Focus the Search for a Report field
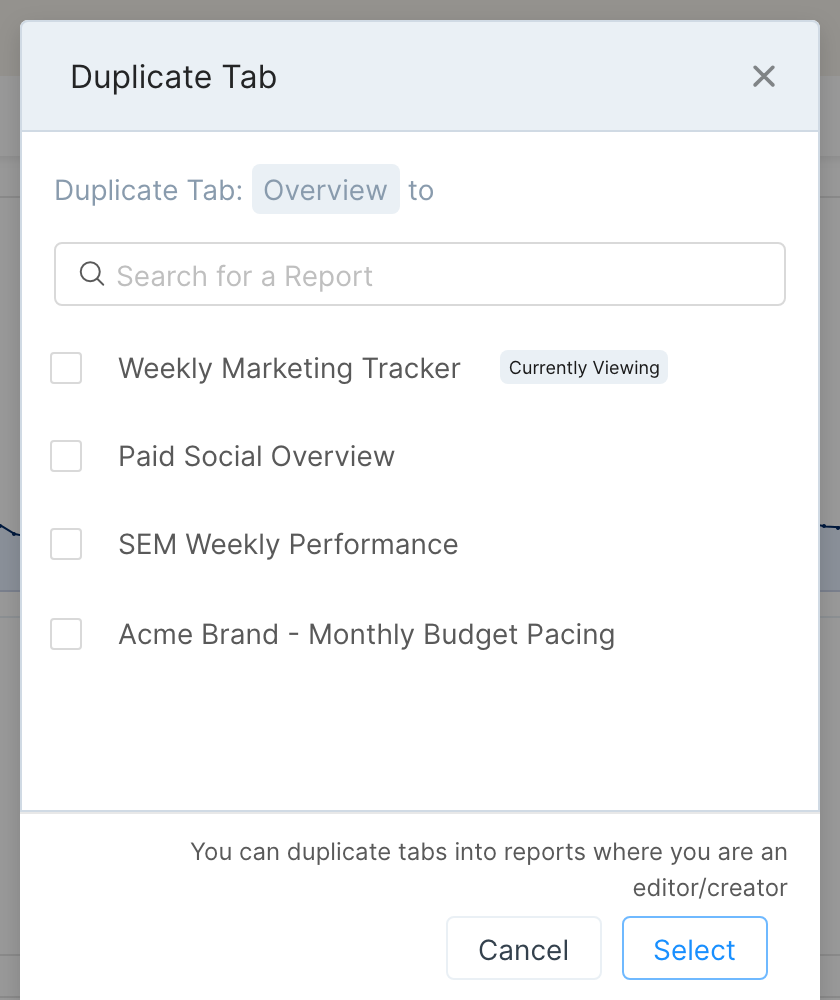This screenshot has height=1000, width=840. click(420, 274)
